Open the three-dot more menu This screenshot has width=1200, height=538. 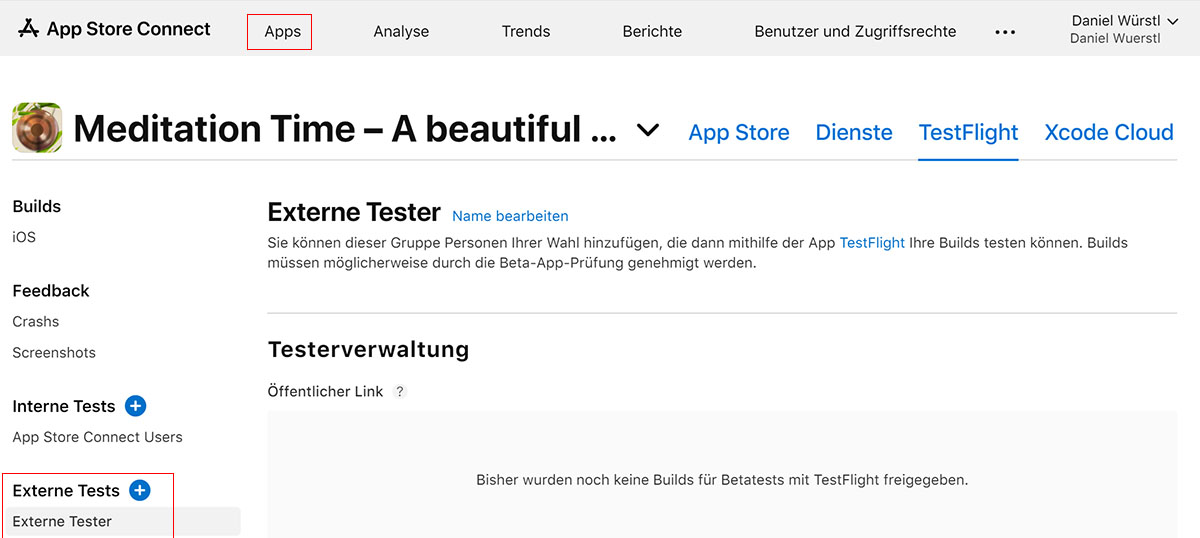click(x=1005, y=32)
